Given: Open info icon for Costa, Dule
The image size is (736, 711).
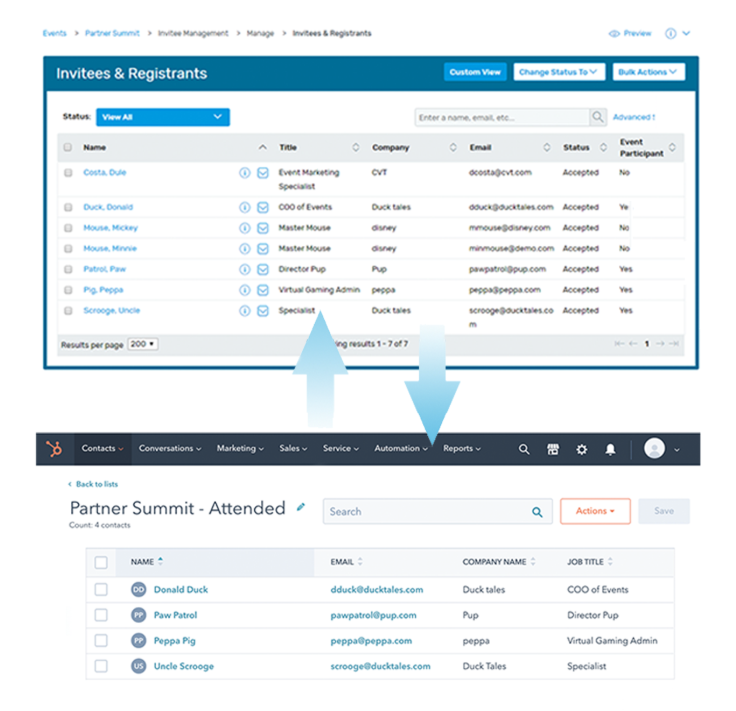Looking at the screenshot, I should (x=245, y=173).
